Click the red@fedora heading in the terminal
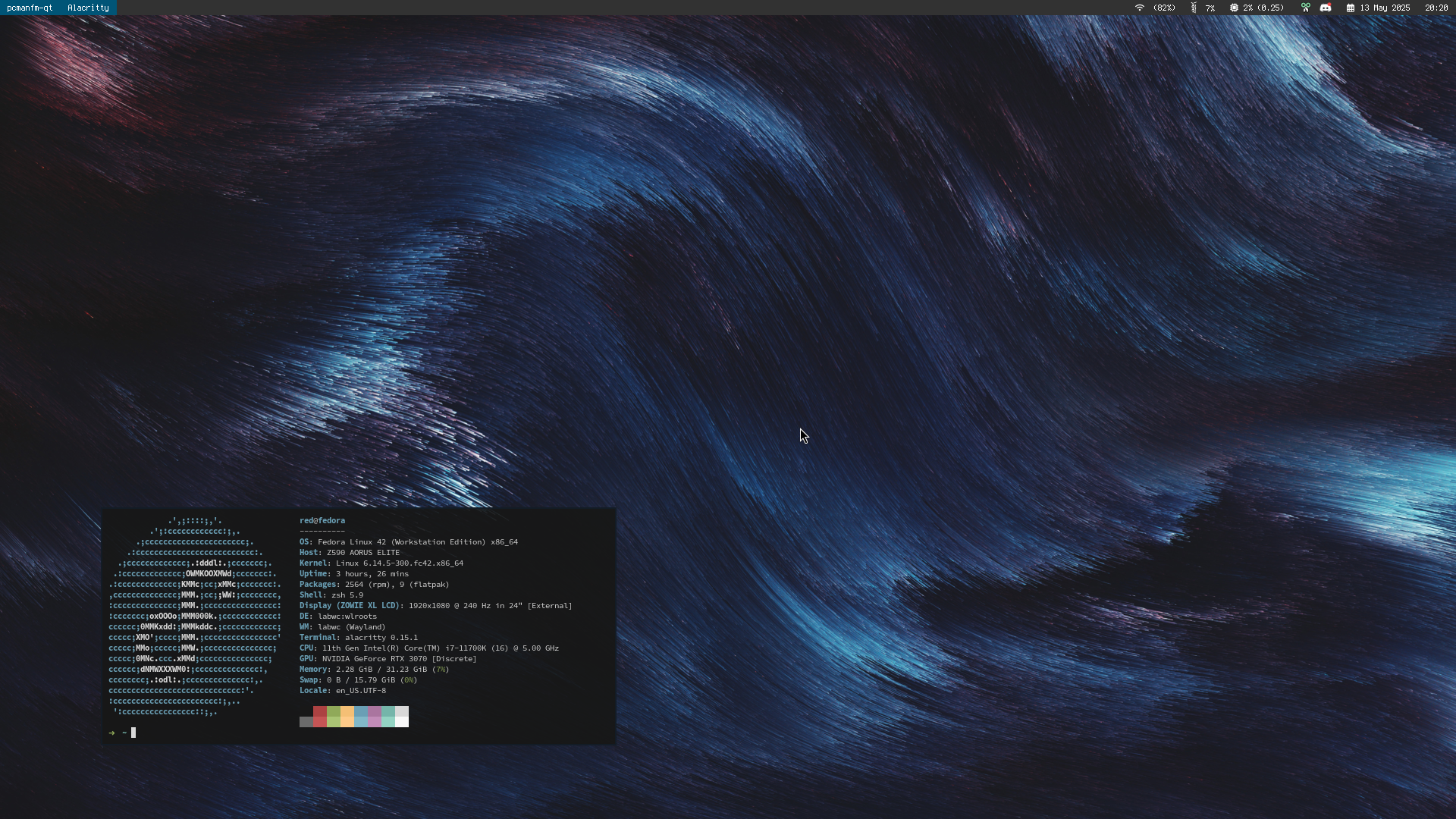The image size is (1456, 819). coord(322,521)
